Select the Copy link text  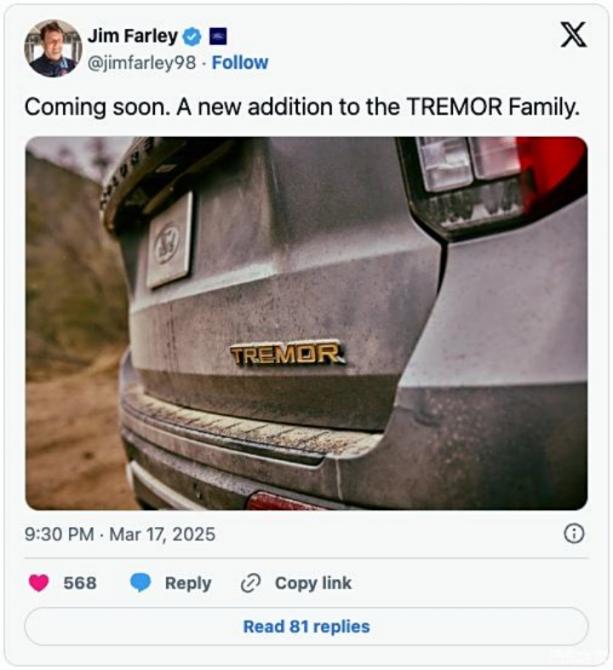[313, 583]
